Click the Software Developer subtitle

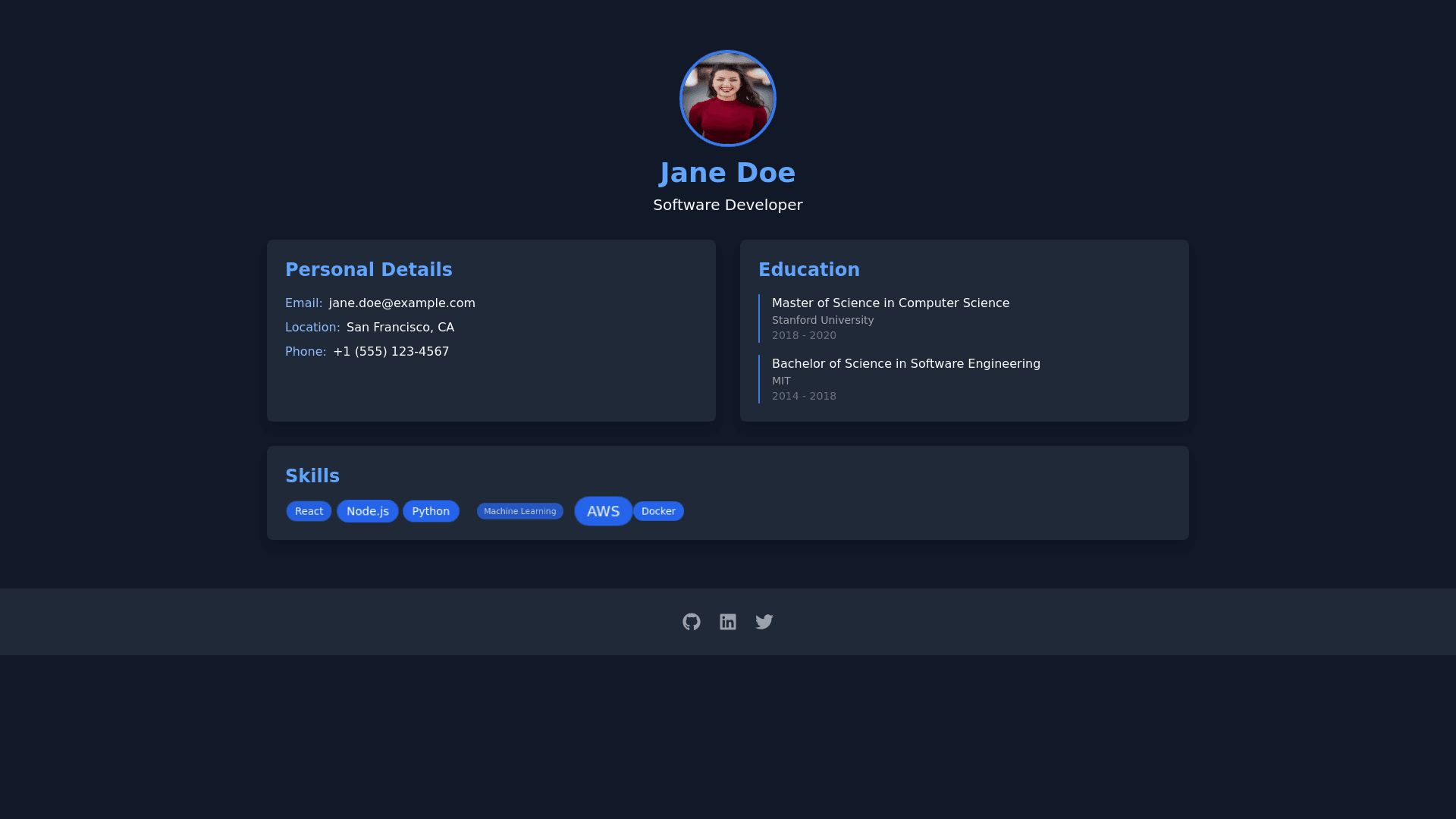point(728,205)
